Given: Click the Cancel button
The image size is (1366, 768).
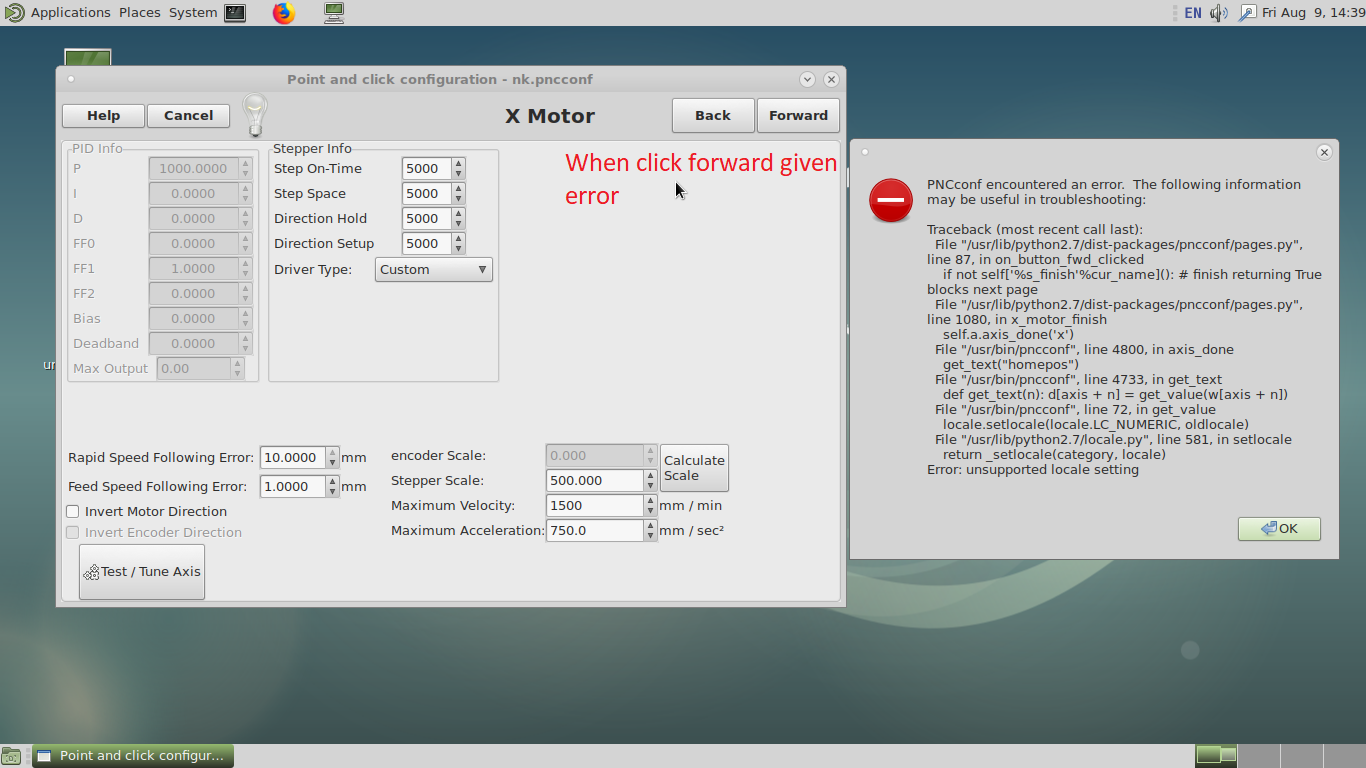Looking at the screenshot, I should tap(188, 115).
